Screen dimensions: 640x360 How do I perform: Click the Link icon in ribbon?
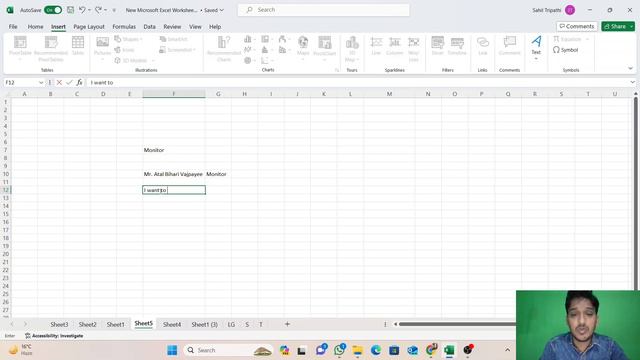tap(482, 46)
